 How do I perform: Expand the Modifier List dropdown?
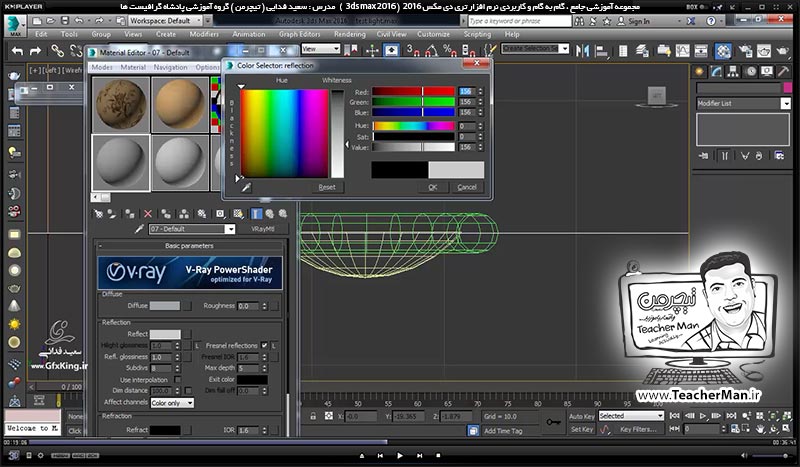(x=743, y=104)
